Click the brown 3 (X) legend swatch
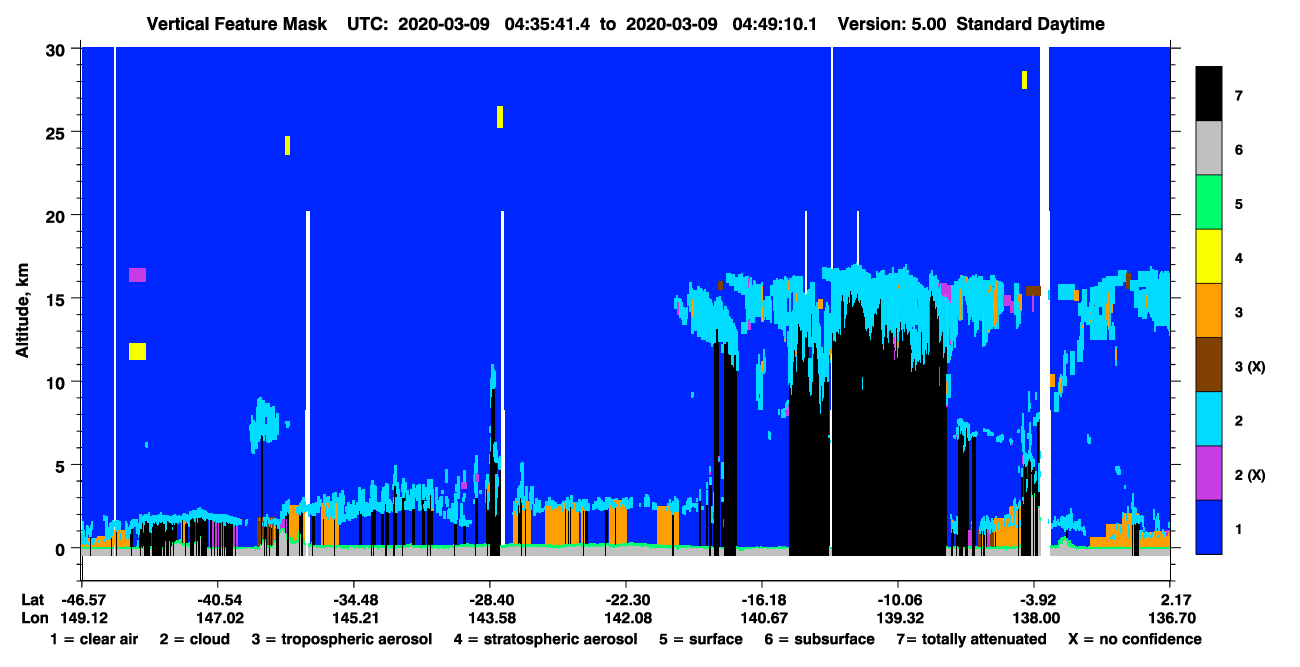 [x=1209, y=364]
